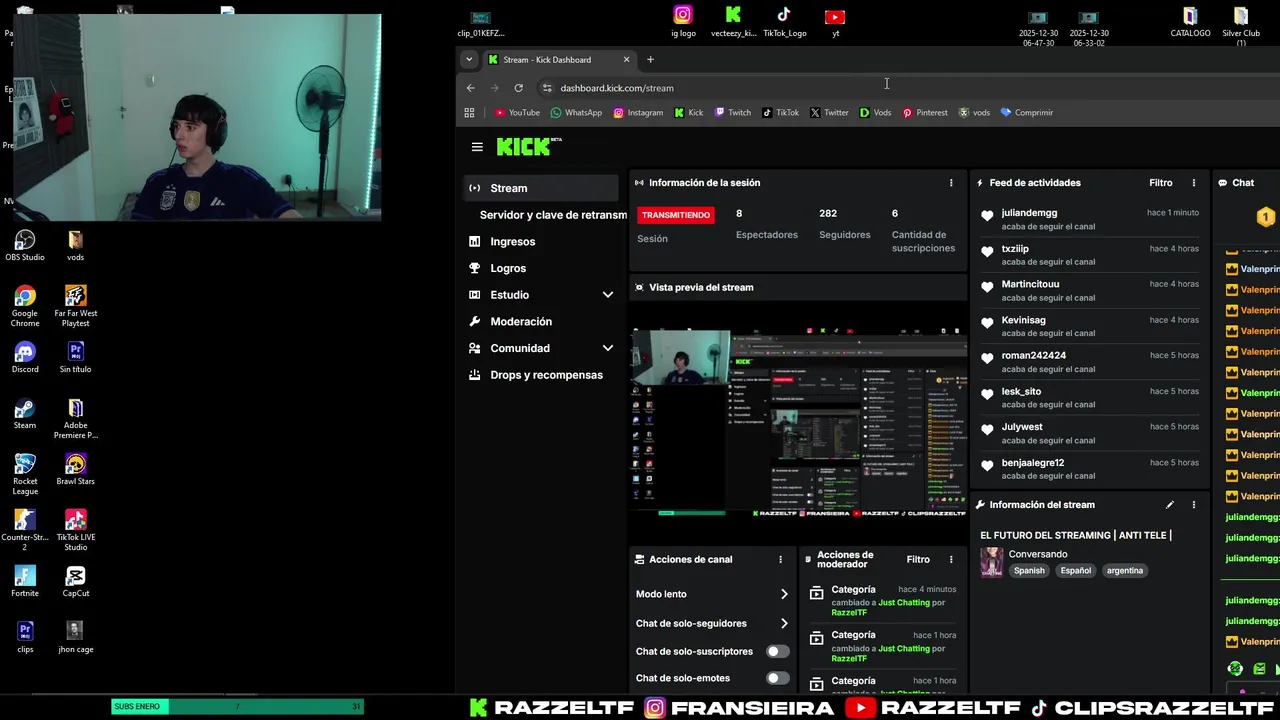Toggle Chat de solo-emotes switch
This screenshot has width=1280, height=720.
click(x=777, y=678)
